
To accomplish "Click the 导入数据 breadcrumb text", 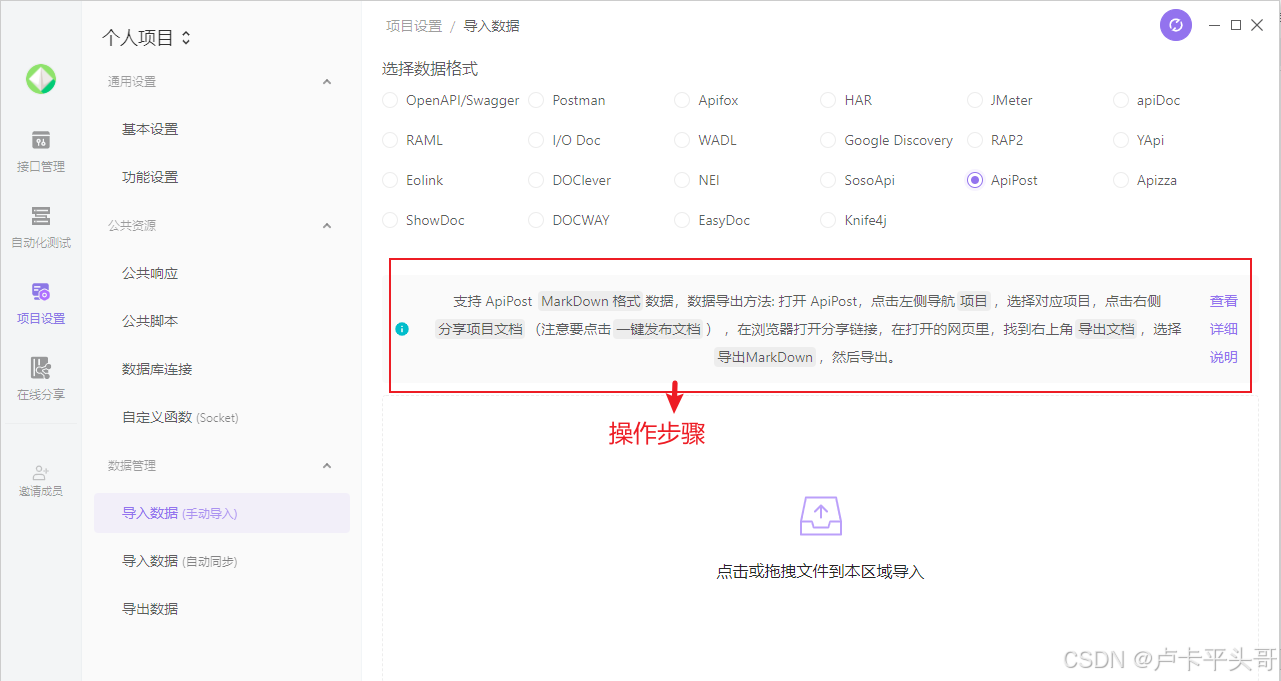I will (492, 26).
